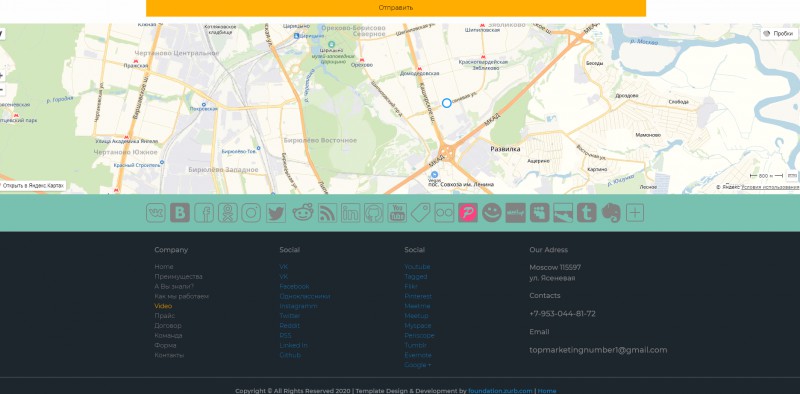The height and width of the screenshot is (394, 800).
Task: Open the Google + text link
Action: pyautogui.click(x=418, y=365)
